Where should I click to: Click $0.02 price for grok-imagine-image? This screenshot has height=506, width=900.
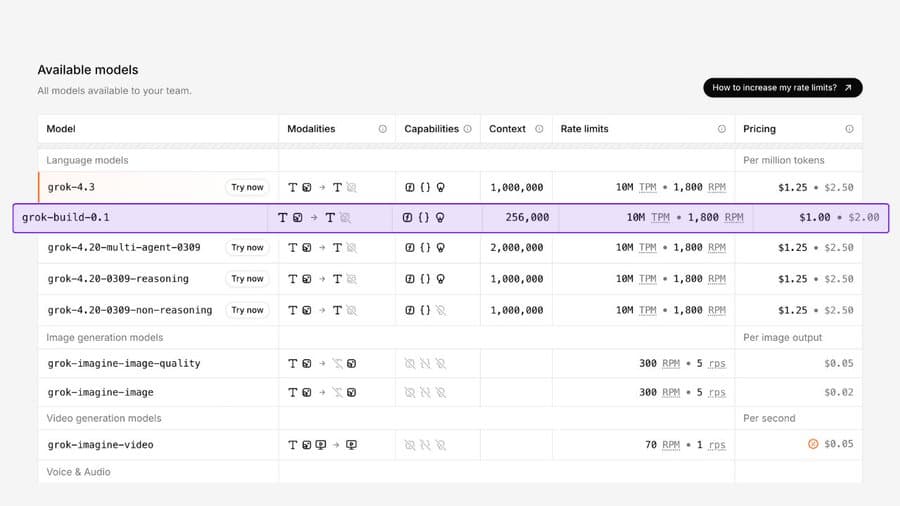839,392
